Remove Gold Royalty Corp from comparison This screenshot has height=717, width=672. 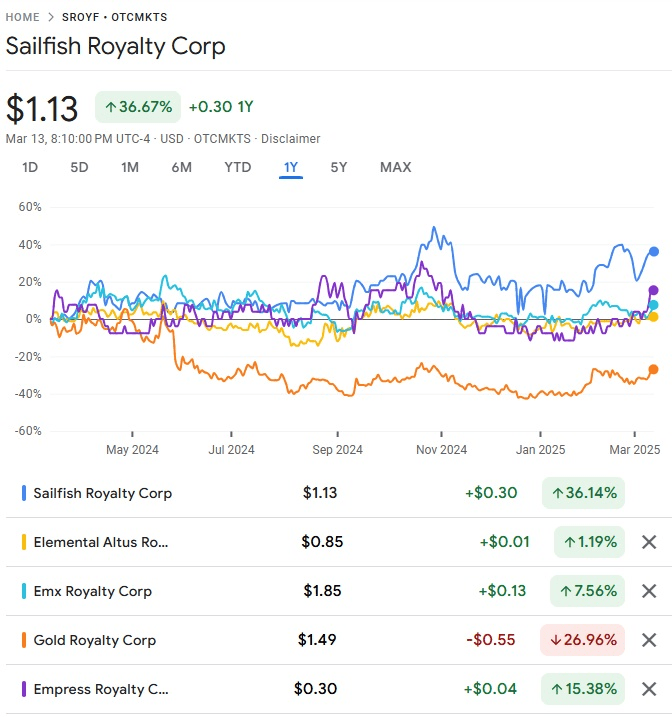click(x=649, y=640)
